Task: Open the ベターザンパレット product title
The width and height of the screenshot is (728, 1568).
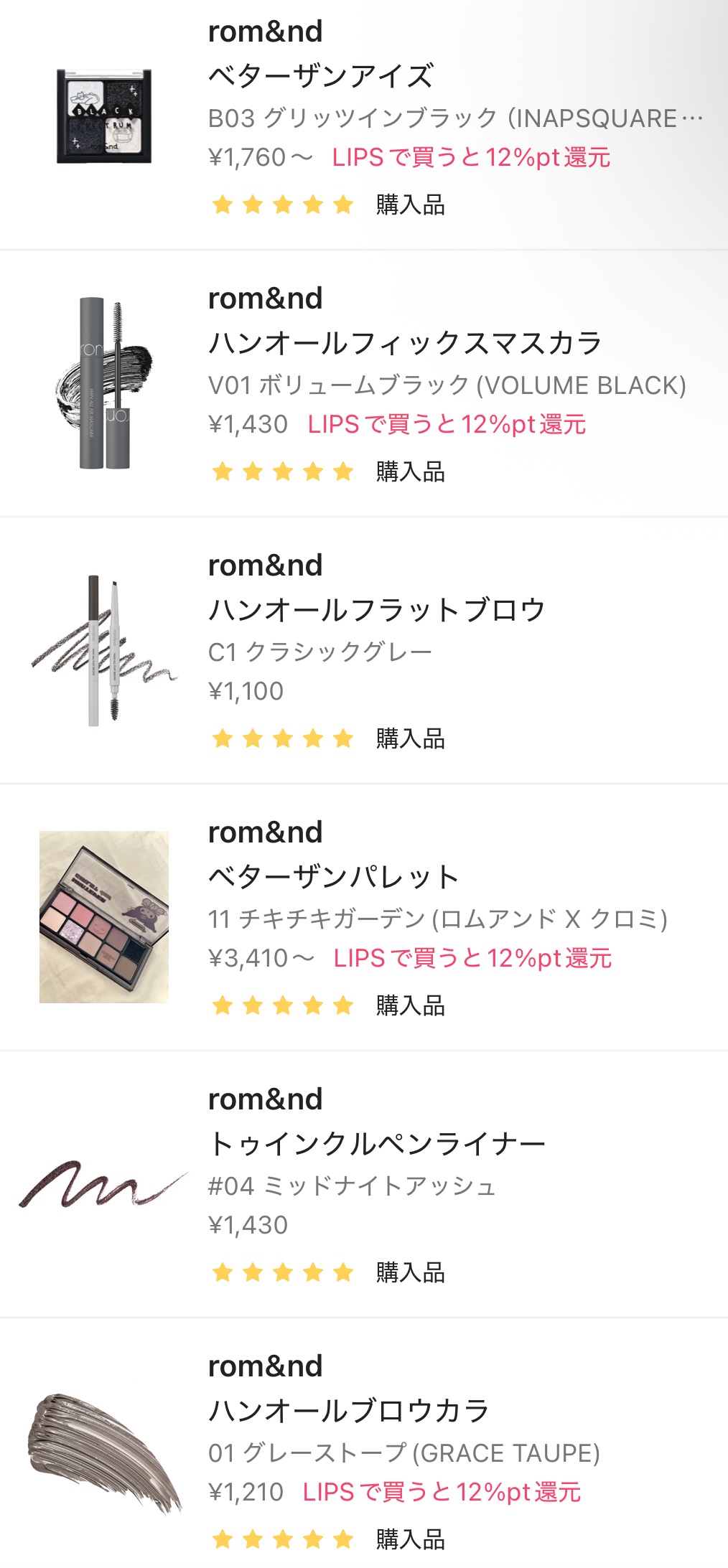Action: pos(333,876)
